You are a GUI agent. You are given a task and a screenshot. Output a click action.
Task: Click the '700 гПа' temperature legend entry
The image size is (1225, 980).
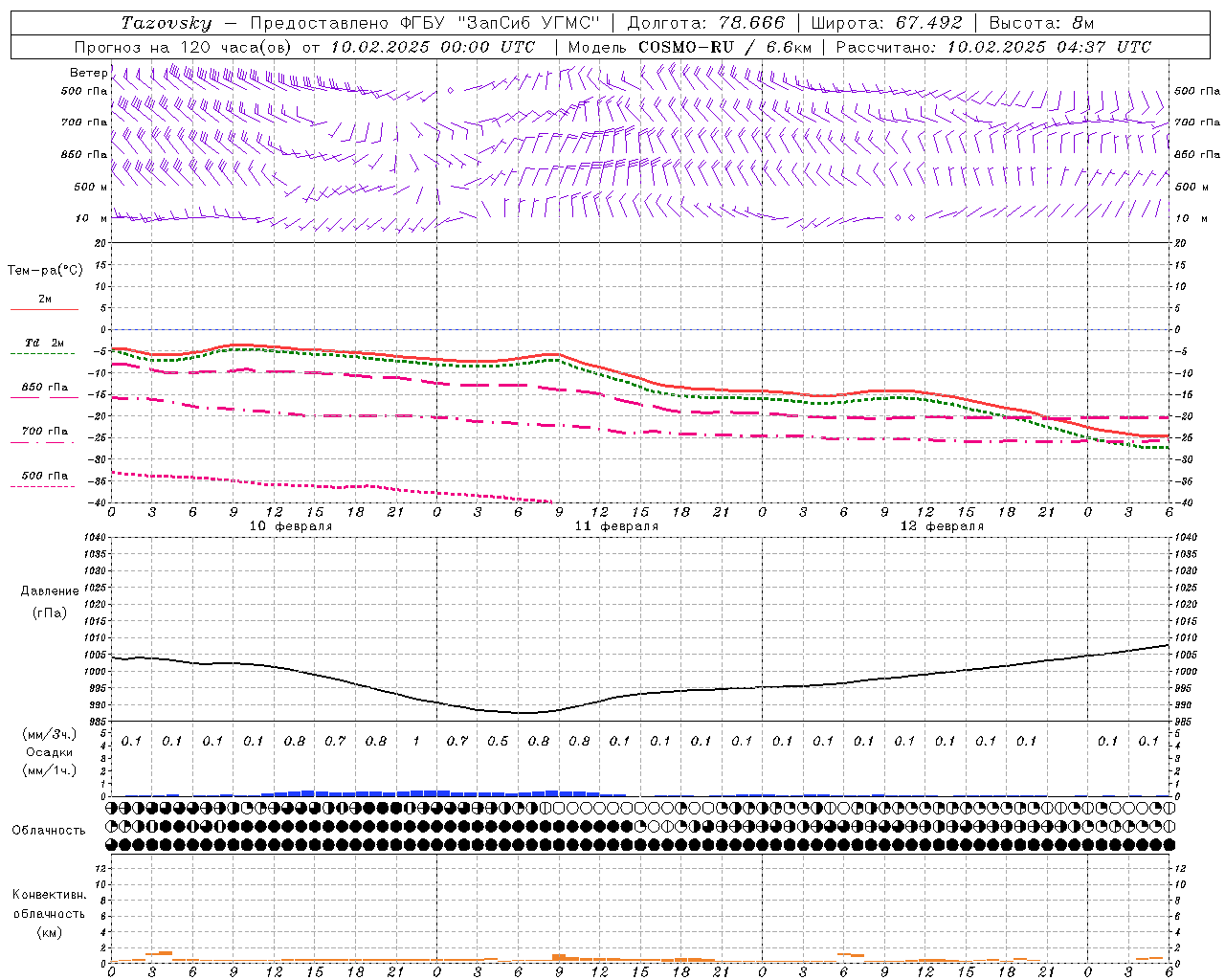[x=44, y=432]
